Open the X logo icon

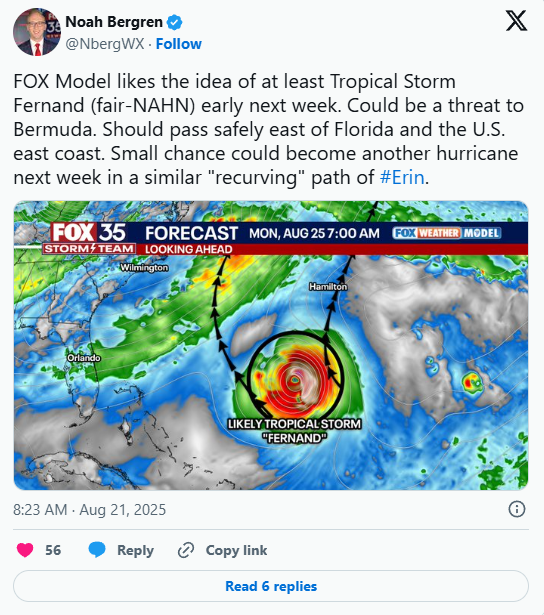pos(516,21)
